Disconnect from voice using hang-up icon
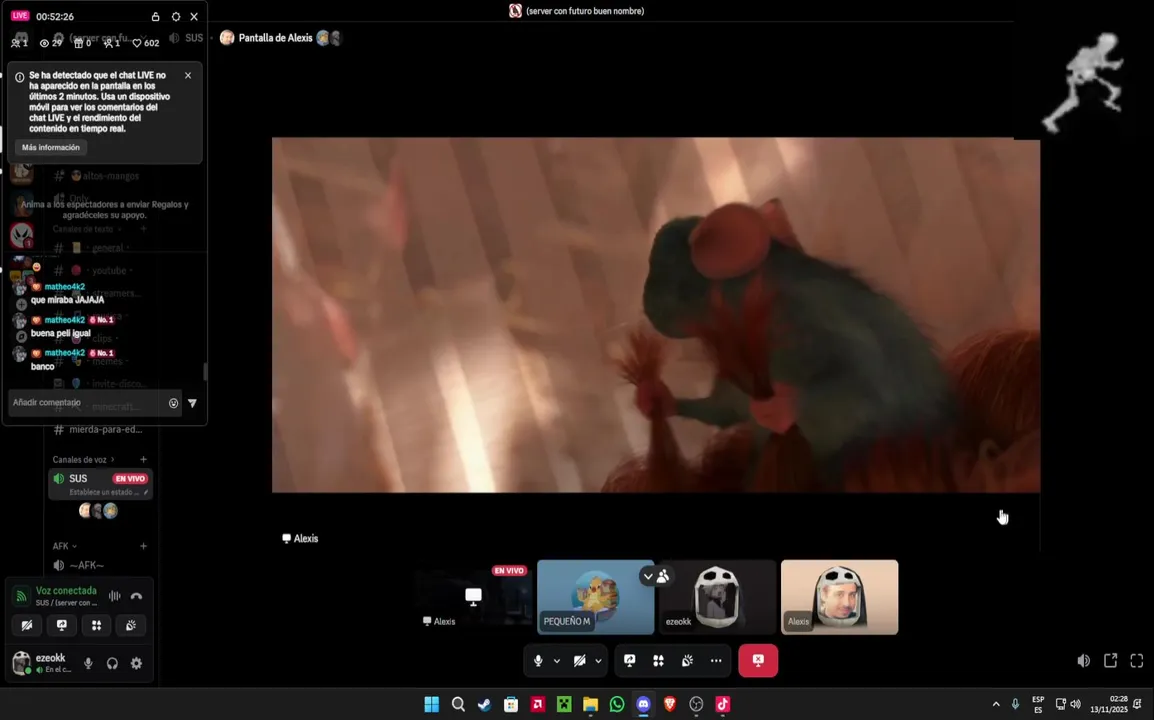This screenshot has width=1154, height=720. pos(136,596)
